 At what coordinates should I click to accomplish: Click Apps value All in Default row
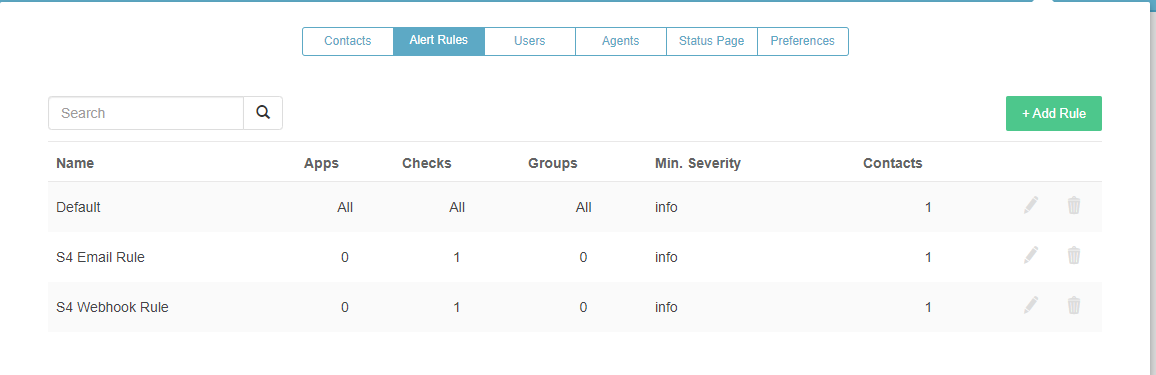[345, 207]
